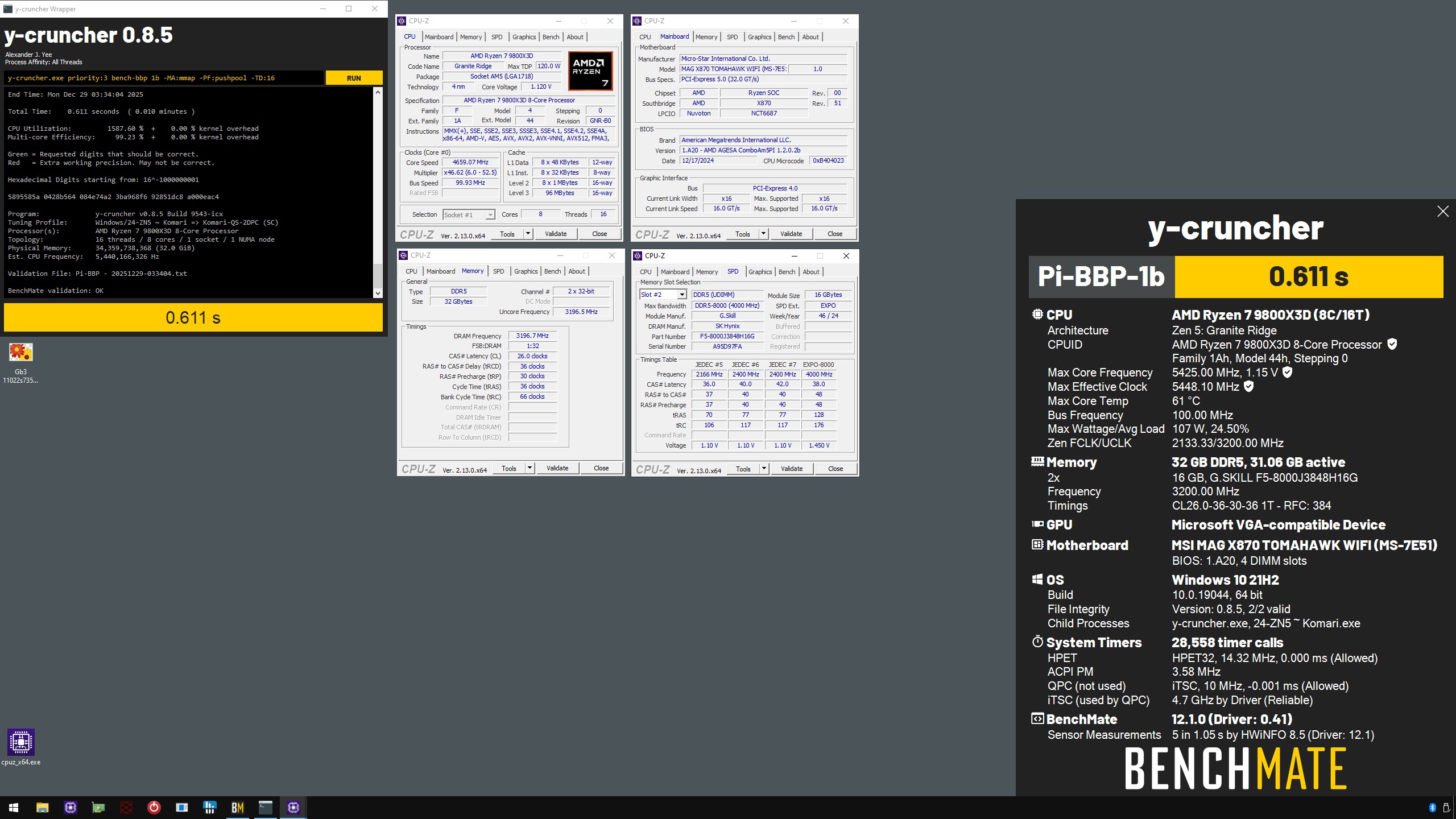
Task: Click the part number F5-8000J3848H16G in SPD
Action: [727, 336]
